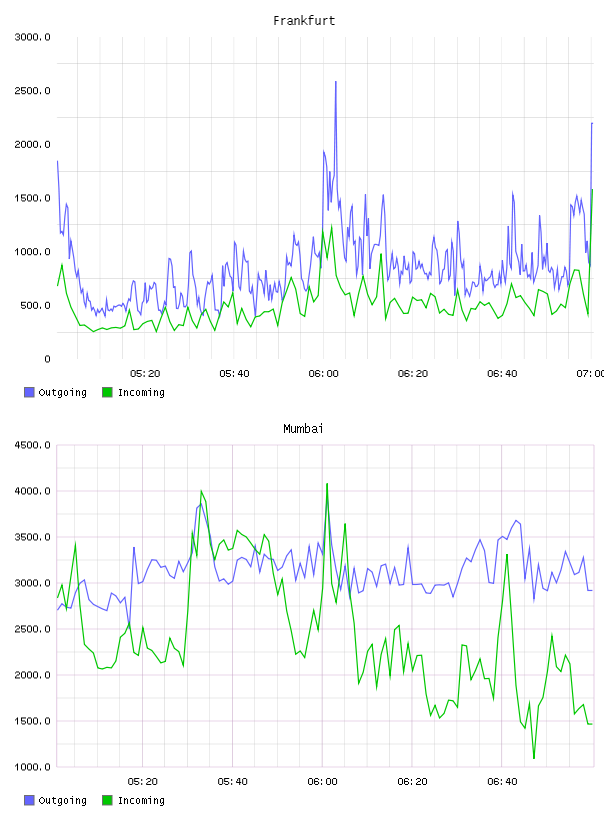Click the 05:20 time label on Frankfurt chart
The image size is (608, 816).
tap(145, 374)
